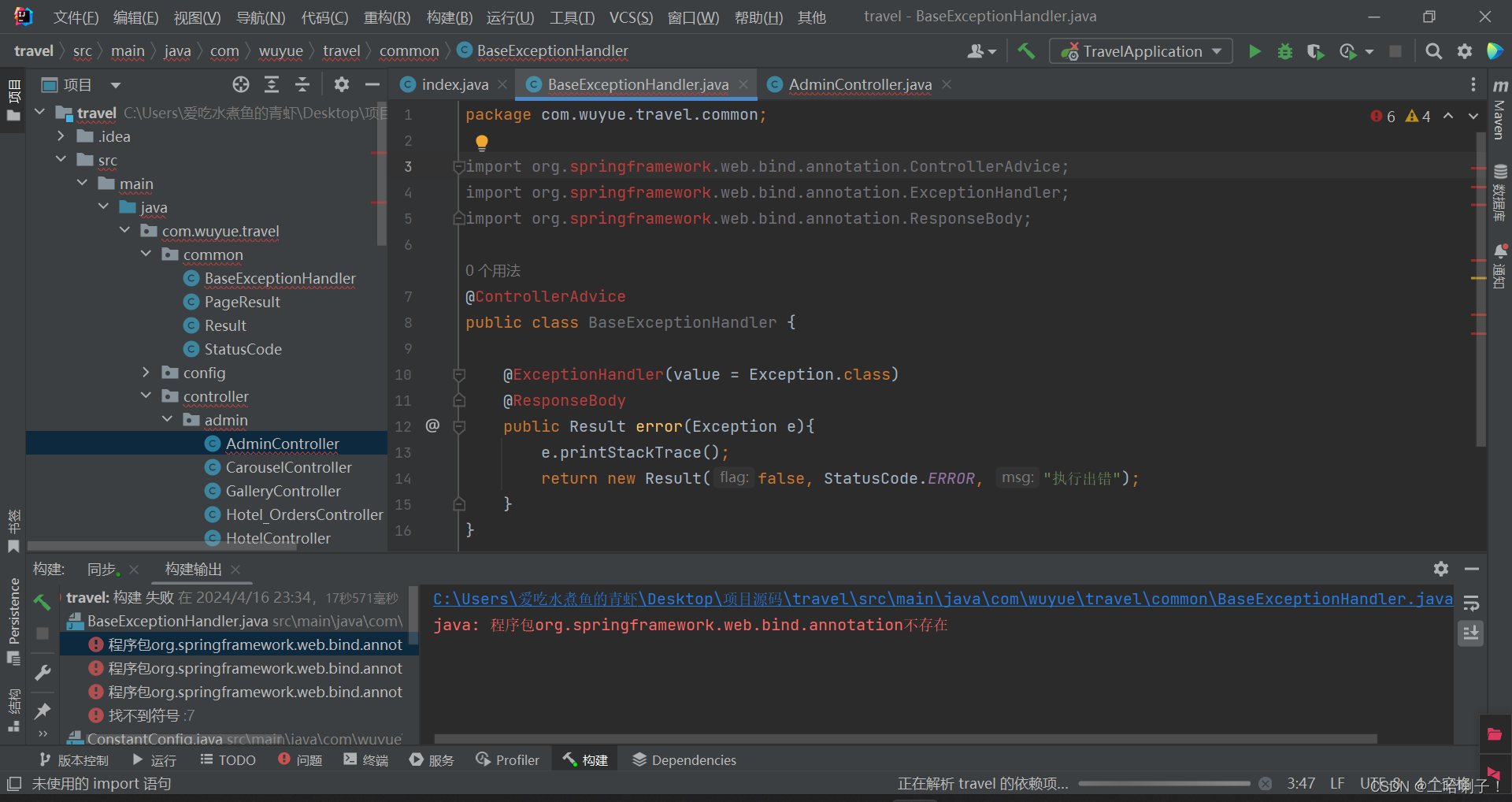
Task: Start debugging with the bug icon
Action: click(1285, 51)
